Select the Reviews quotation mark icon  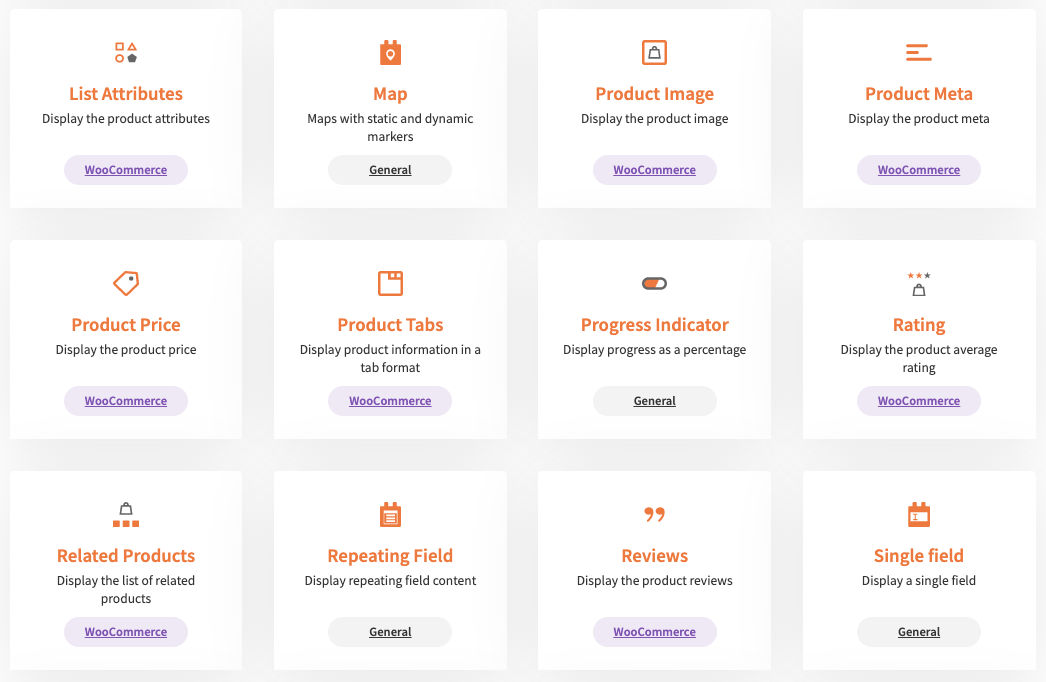pos(654,514)
